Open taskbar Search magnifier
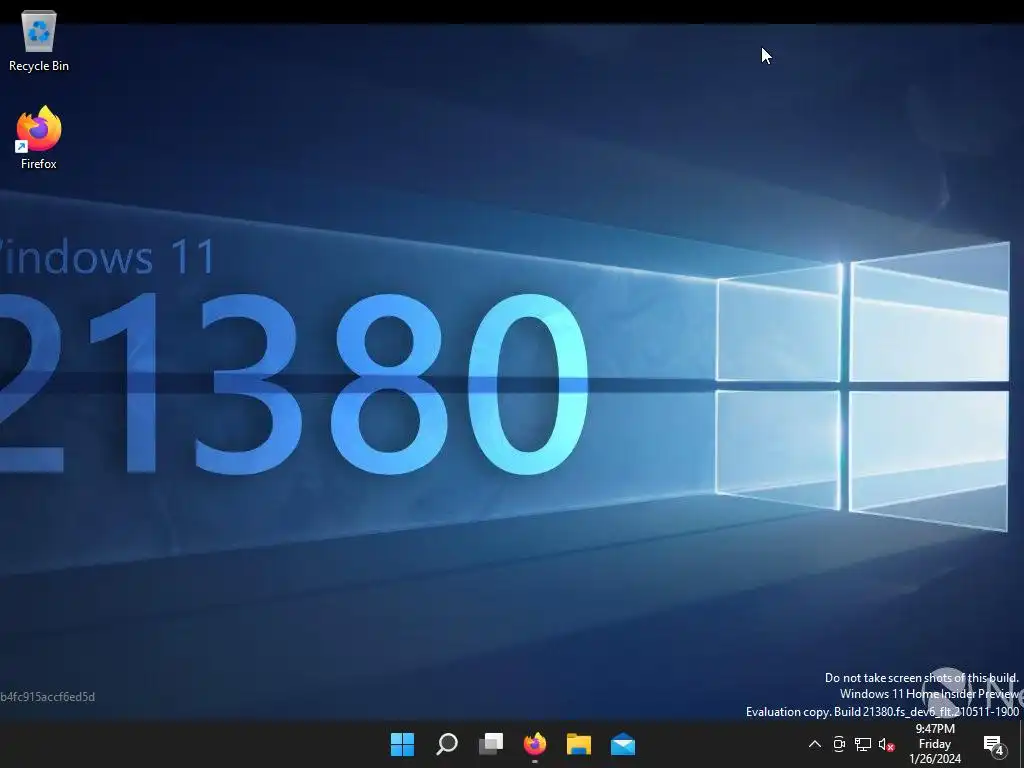 [x=447, y=744]
